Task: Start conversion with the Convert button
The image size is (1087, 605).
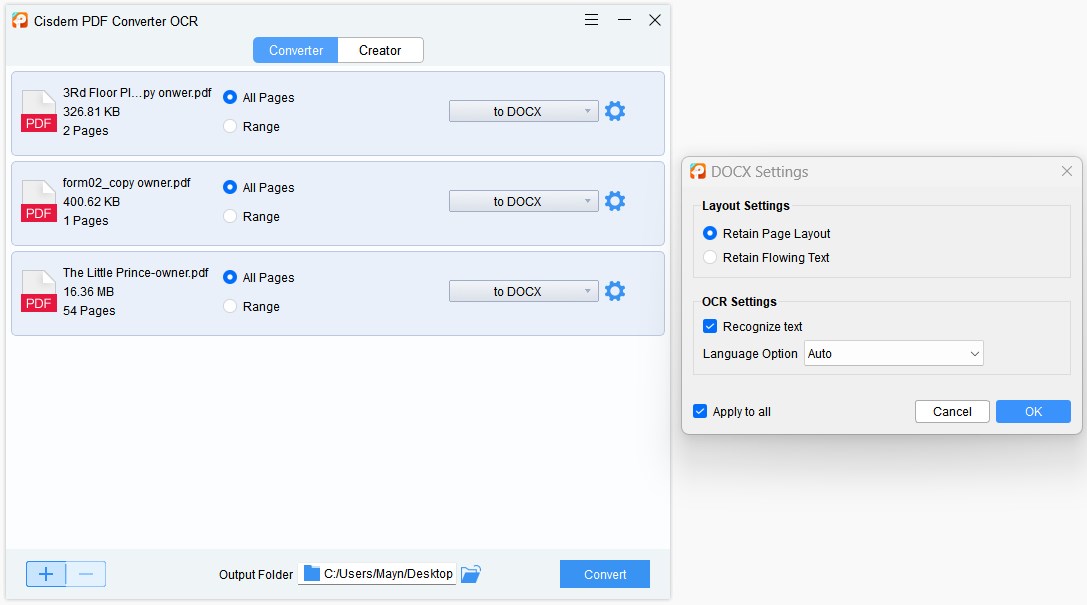Action: (604, 573)
